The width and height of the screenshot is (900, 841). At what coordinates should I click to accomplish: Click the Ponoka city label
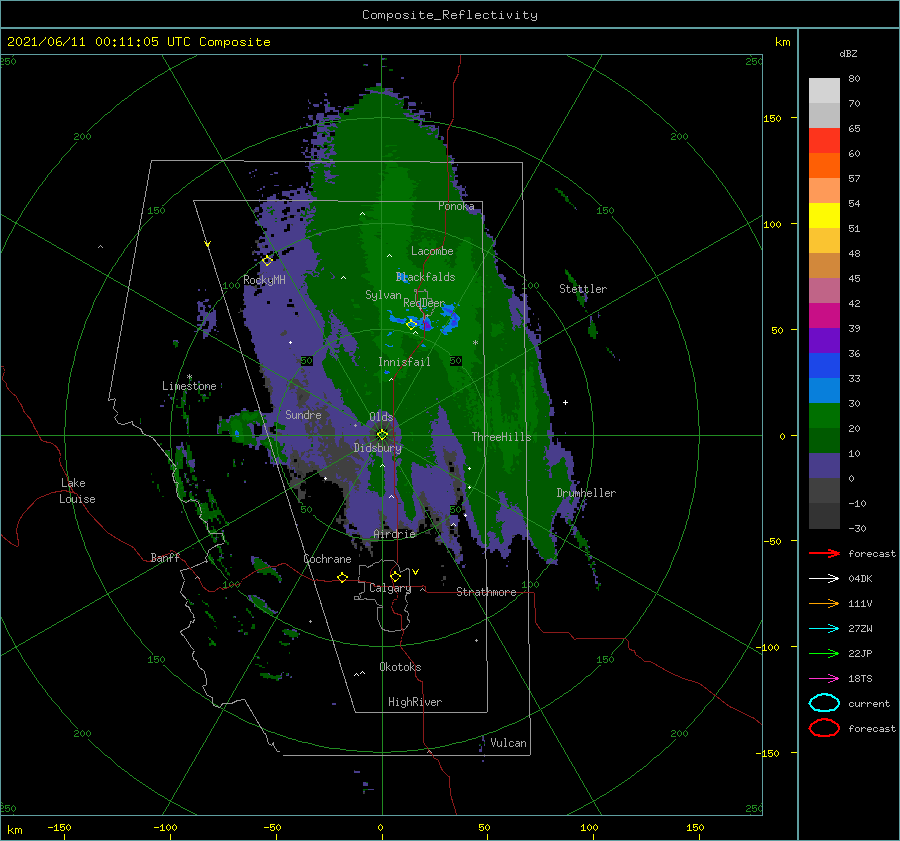(456, 206)
